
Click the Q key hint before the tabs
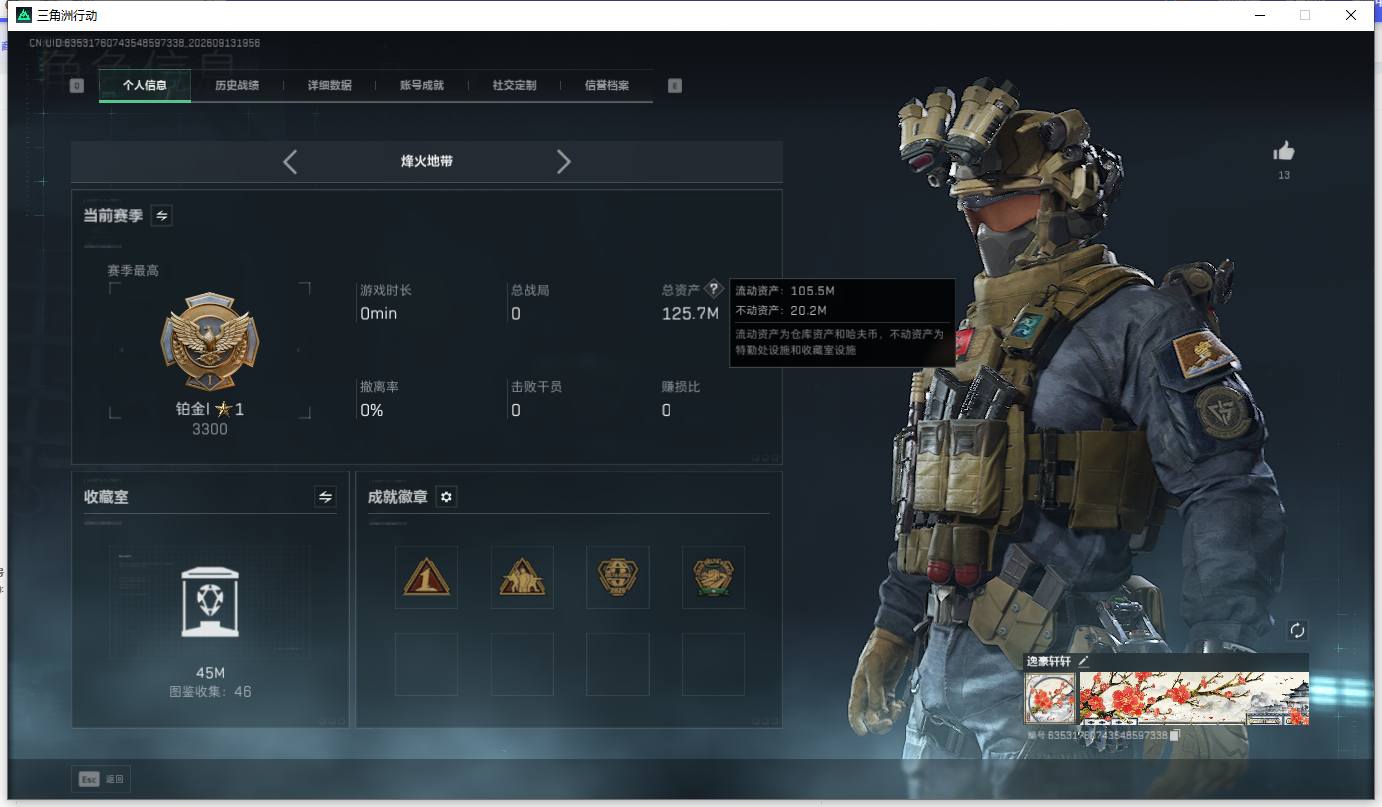point(77,86)
